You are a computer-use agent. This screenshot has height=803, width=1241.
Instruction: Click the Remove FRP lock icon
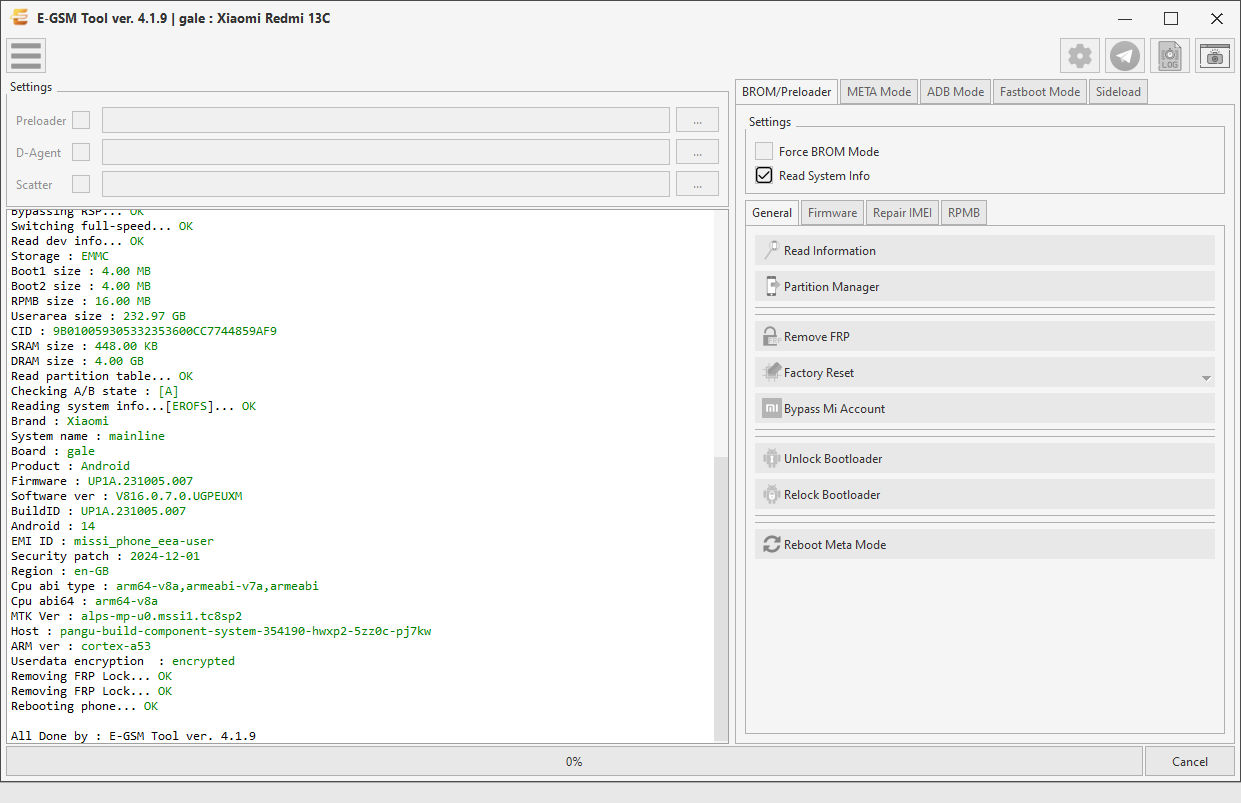(x=771, y=337)
